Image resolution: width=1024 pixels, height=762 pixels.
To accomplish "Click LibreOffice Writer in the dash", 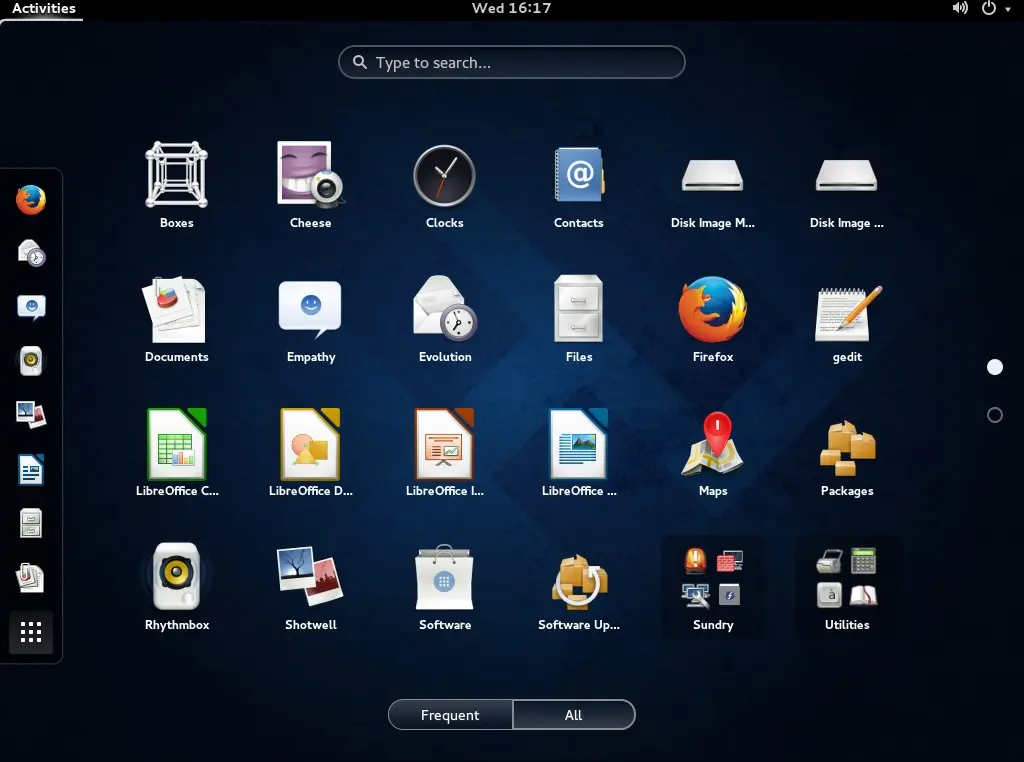I will click(x=31, y=470).
